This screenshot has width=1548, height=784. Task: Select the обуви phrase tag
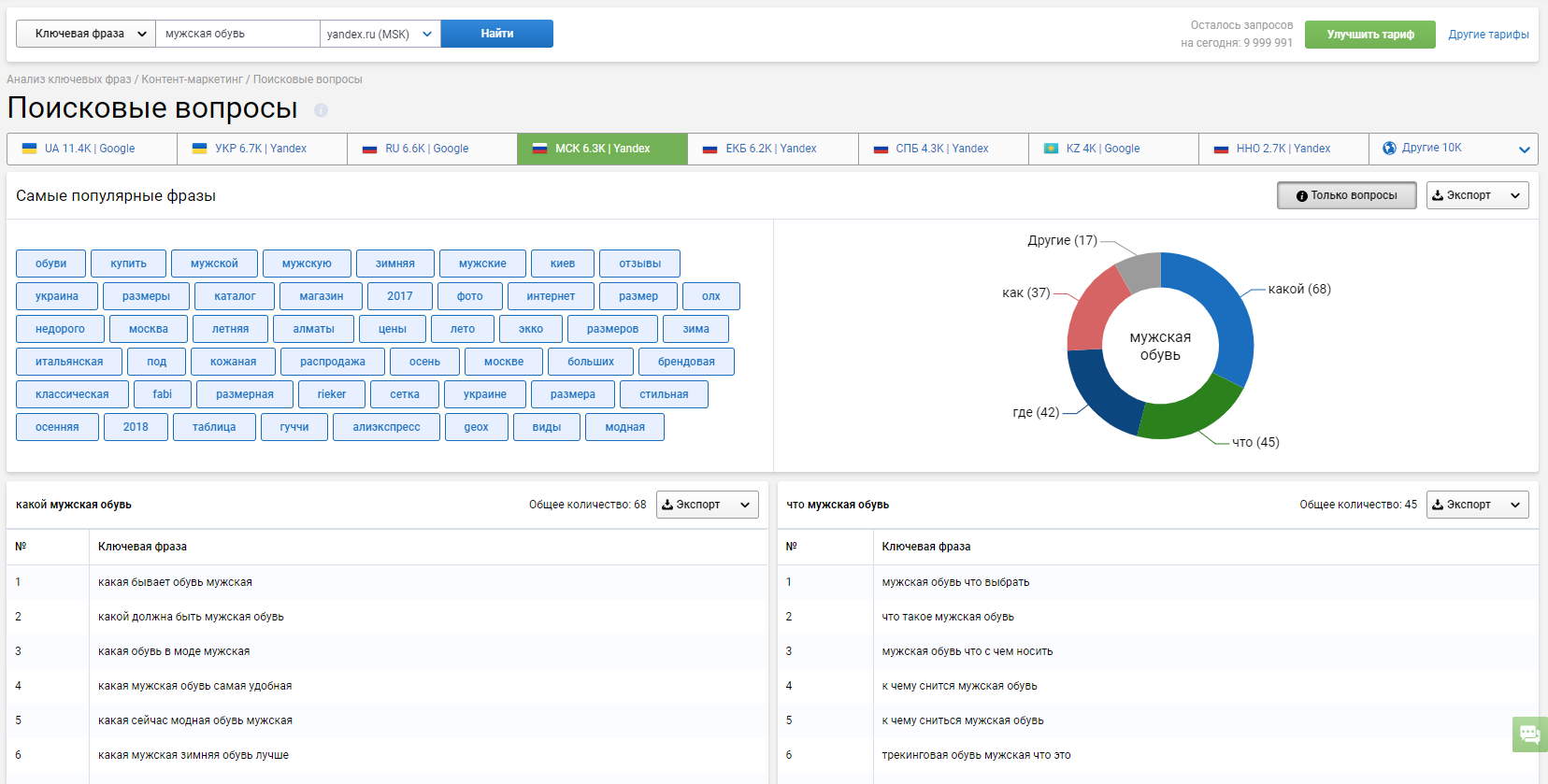(x=50, y=264)
